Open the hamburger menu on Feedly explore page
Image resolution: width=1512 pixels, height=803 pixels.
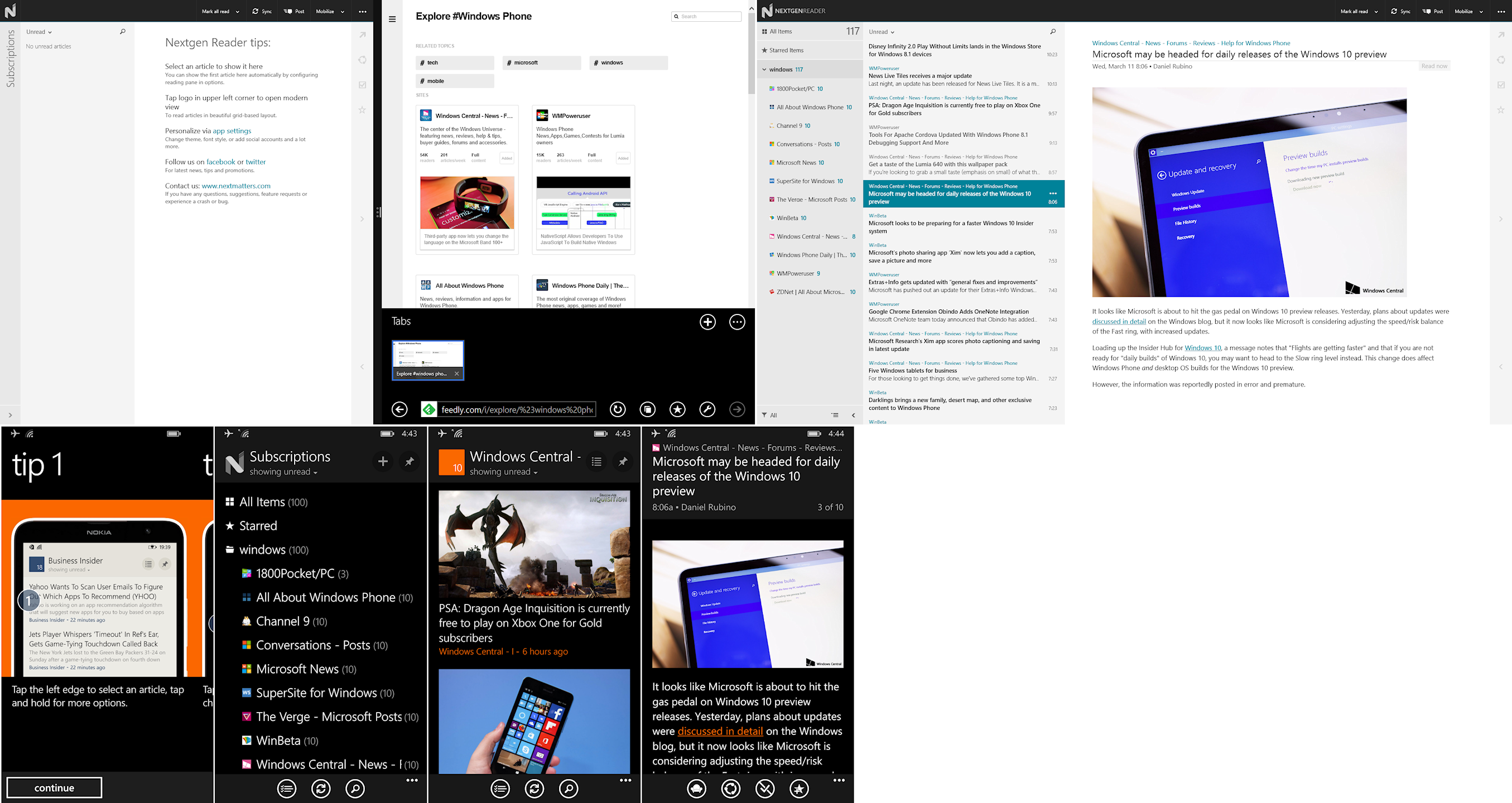[x=392, y=19]
